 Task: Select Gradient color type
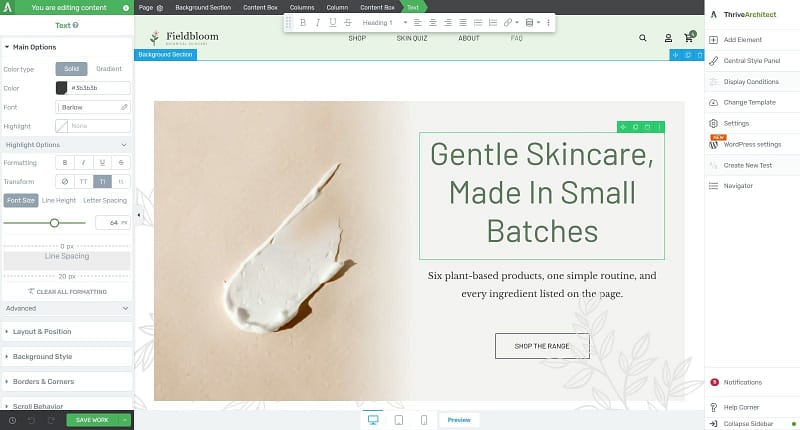(x=109, y=68)
